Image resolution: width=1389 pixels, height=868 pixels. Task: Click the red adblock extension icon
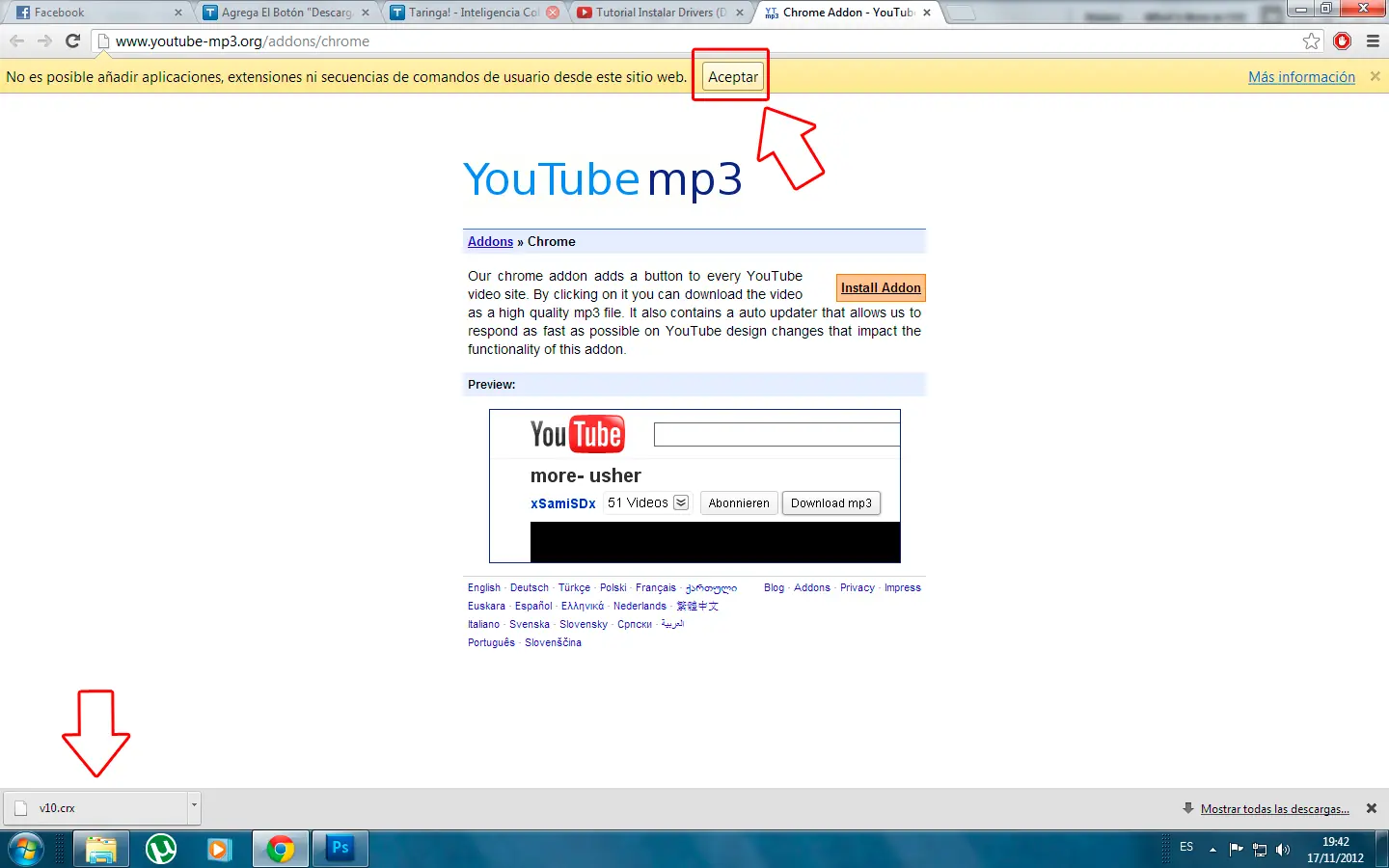[1342, 41]
